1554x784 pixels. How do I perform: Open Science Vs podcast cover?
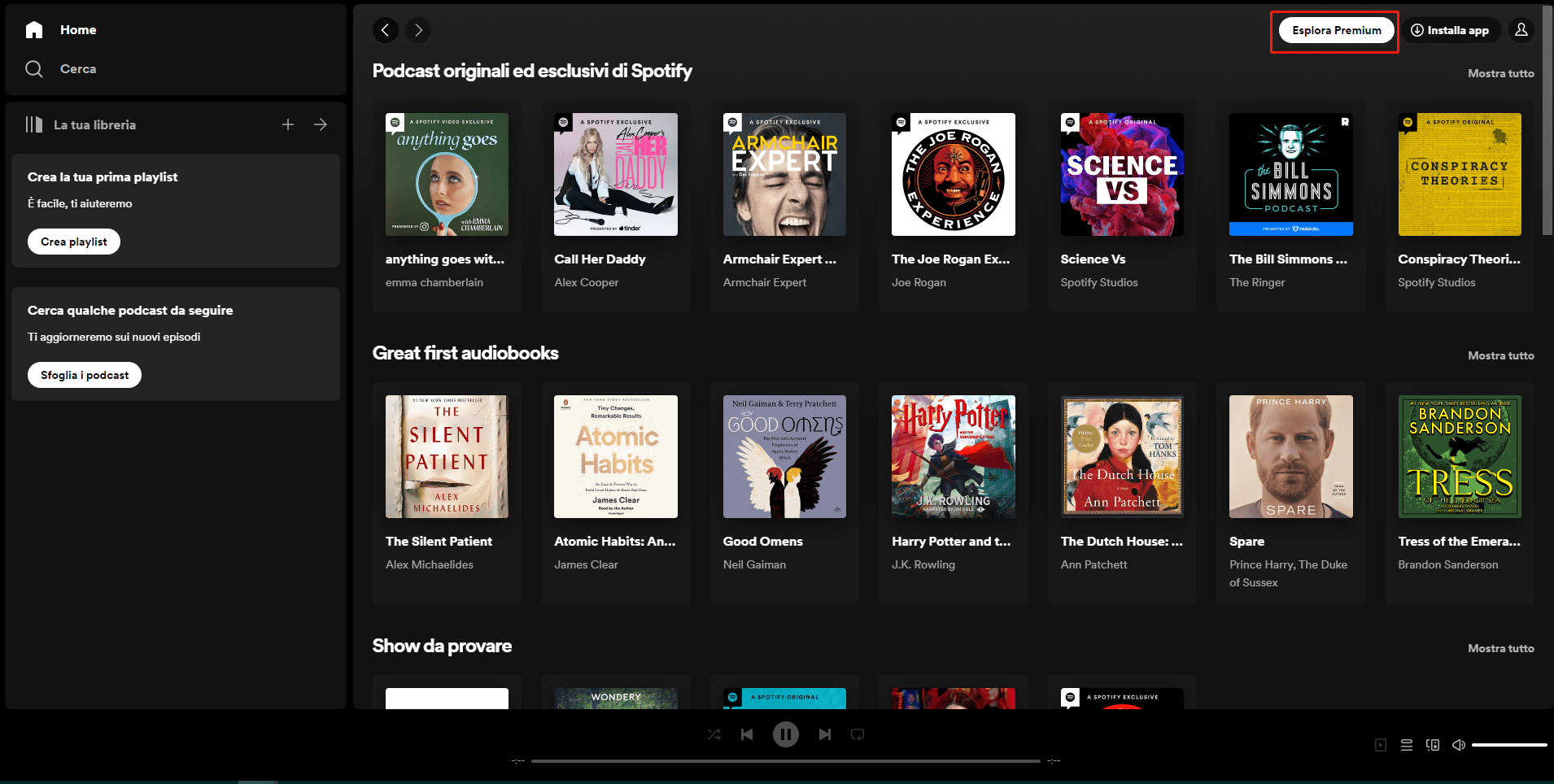tap(1122, 174)
